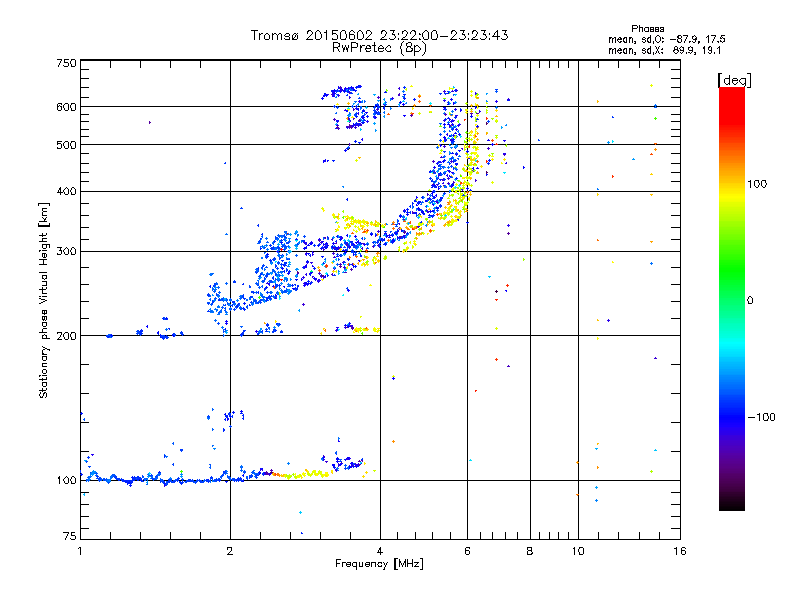Click the 'Frequency [MHz]' axis label
The image size is (800, 600).
coord(379,564)
